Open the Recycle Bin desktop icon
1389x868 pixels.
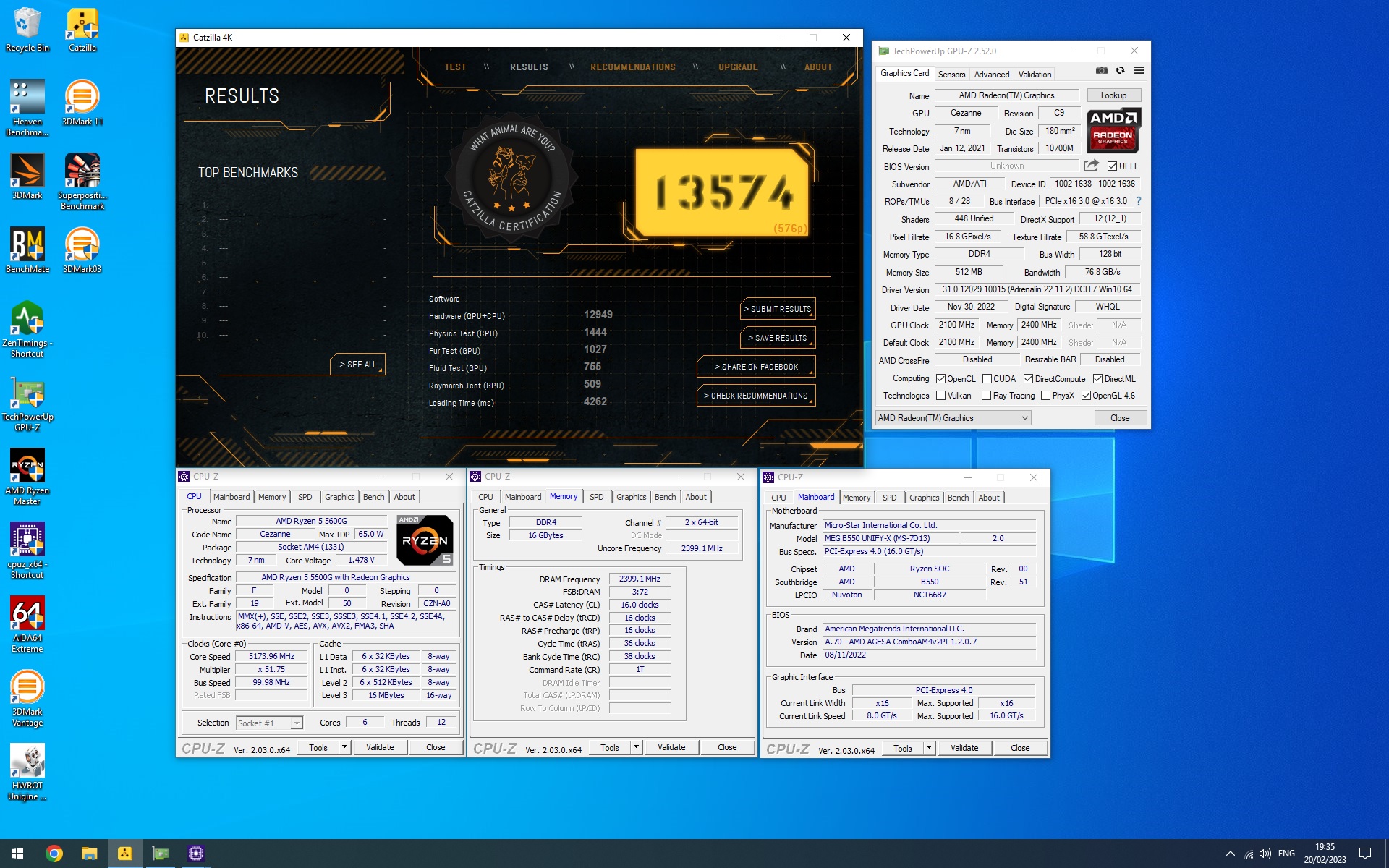pyautogui.click(x=27, y=30)
